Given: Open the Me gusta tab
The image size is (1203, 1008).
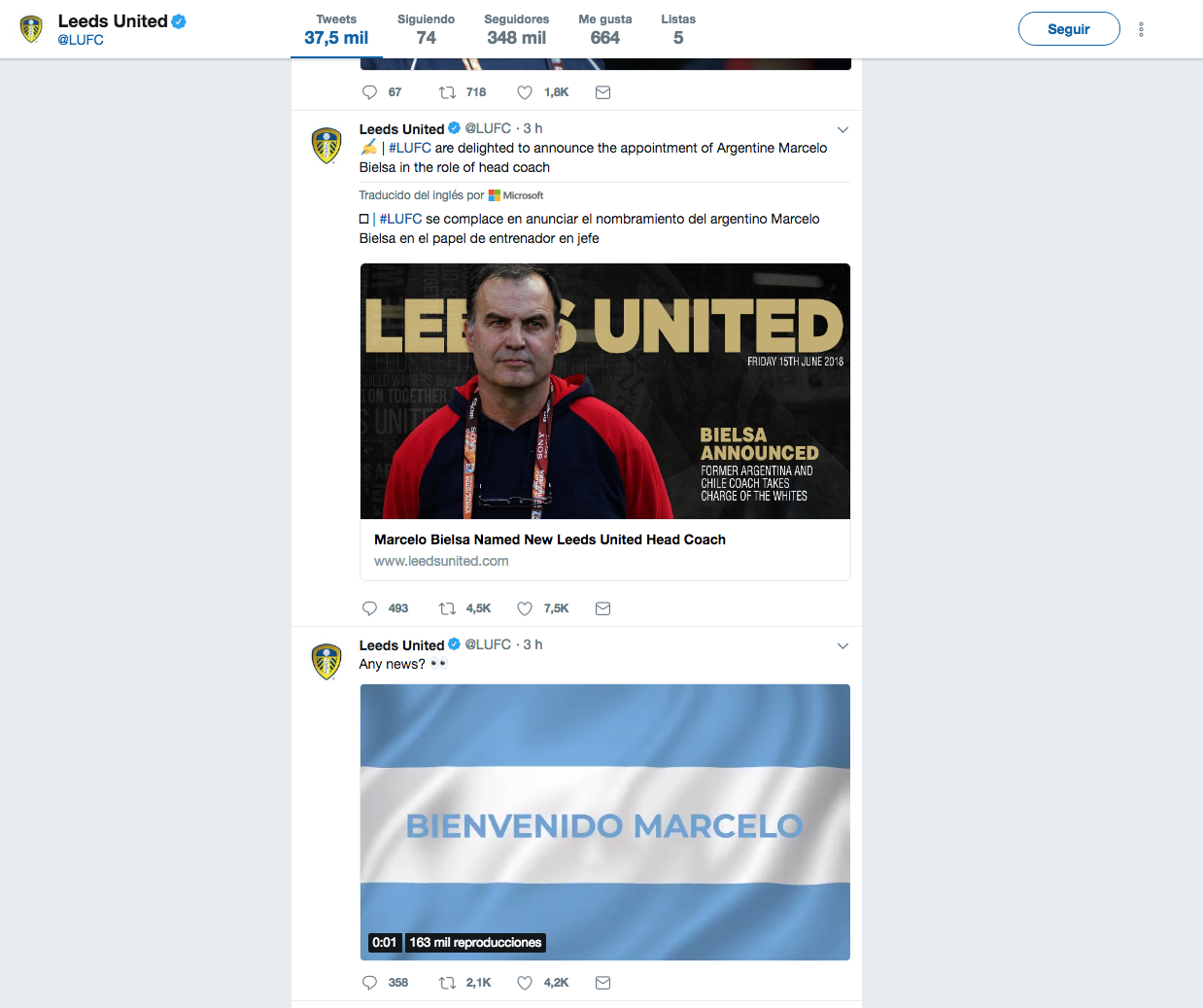Looking at the screenshot, I should point(604,29).
